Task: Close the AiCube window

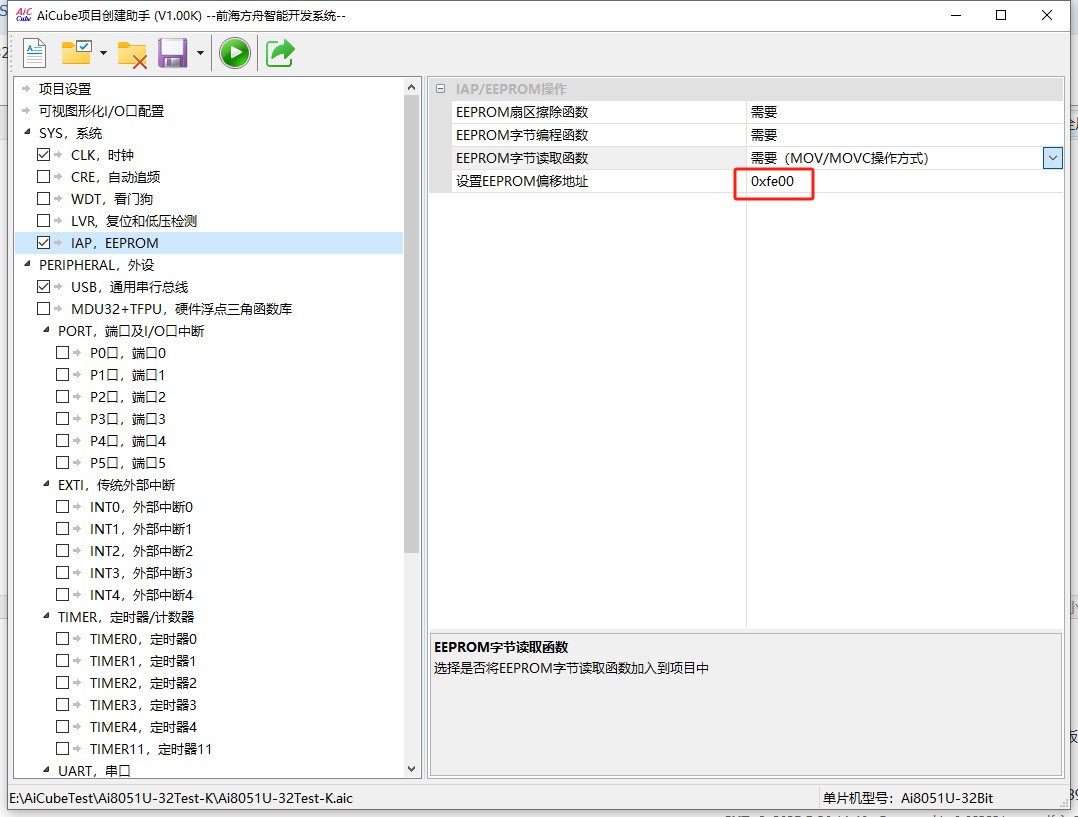Action: (x=1046, y=15)
